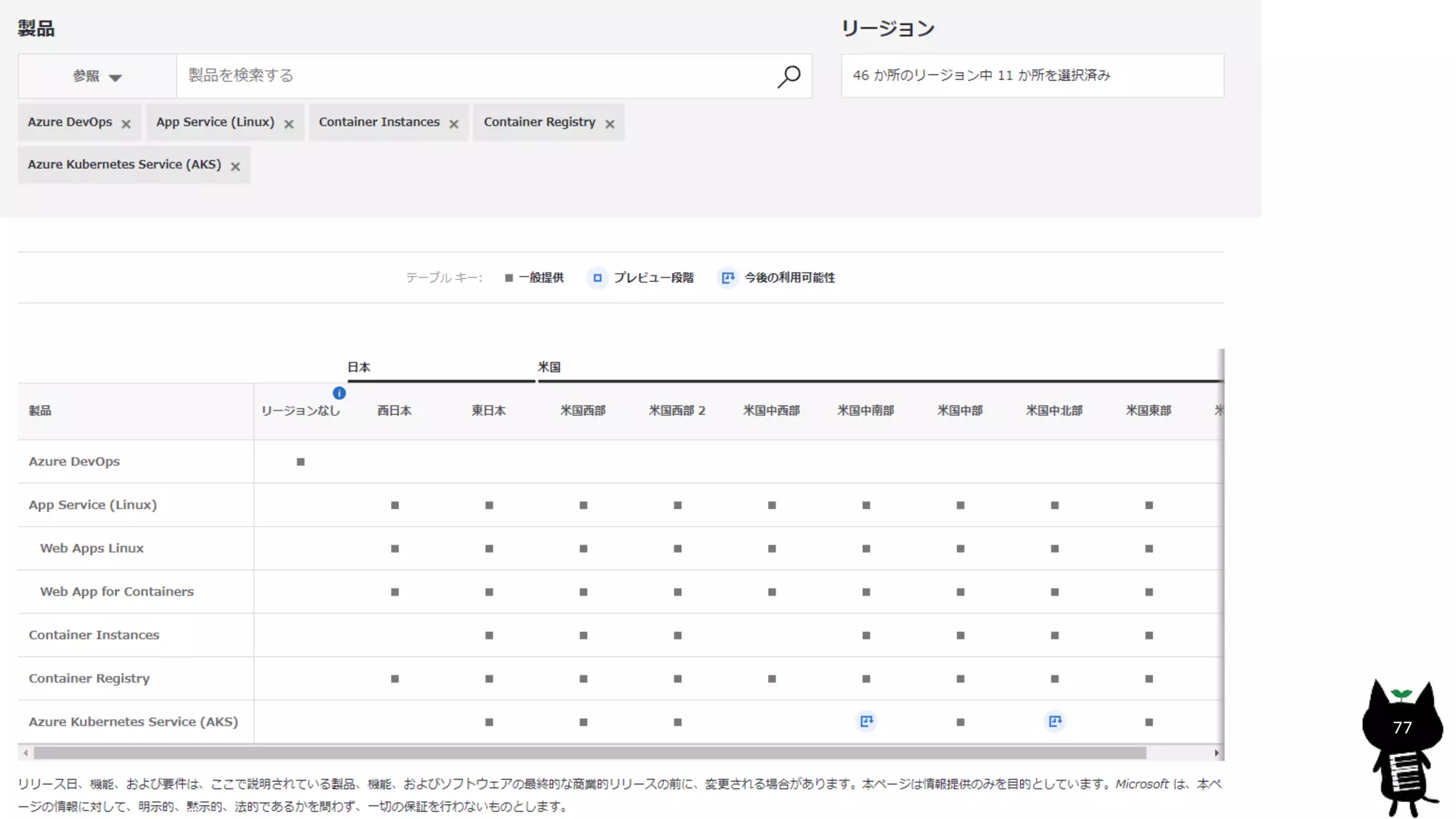The image size is (1456, 819).
Task: Click the 製品を検索する search field
Action: click(476, 75)
